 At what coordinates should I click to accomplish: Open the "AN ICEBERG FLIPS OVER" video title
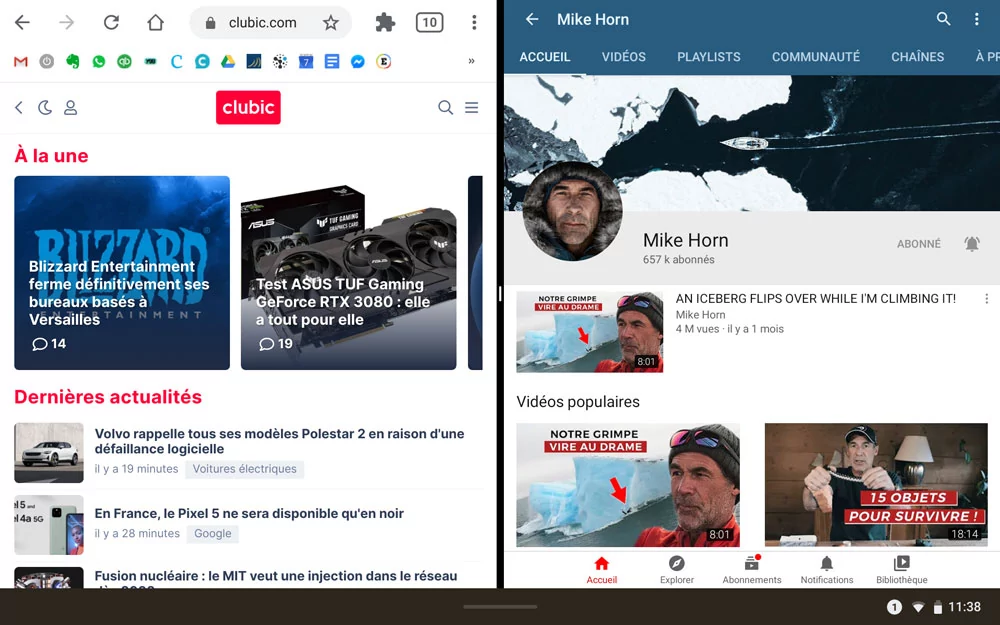click(x=816, y=298)
